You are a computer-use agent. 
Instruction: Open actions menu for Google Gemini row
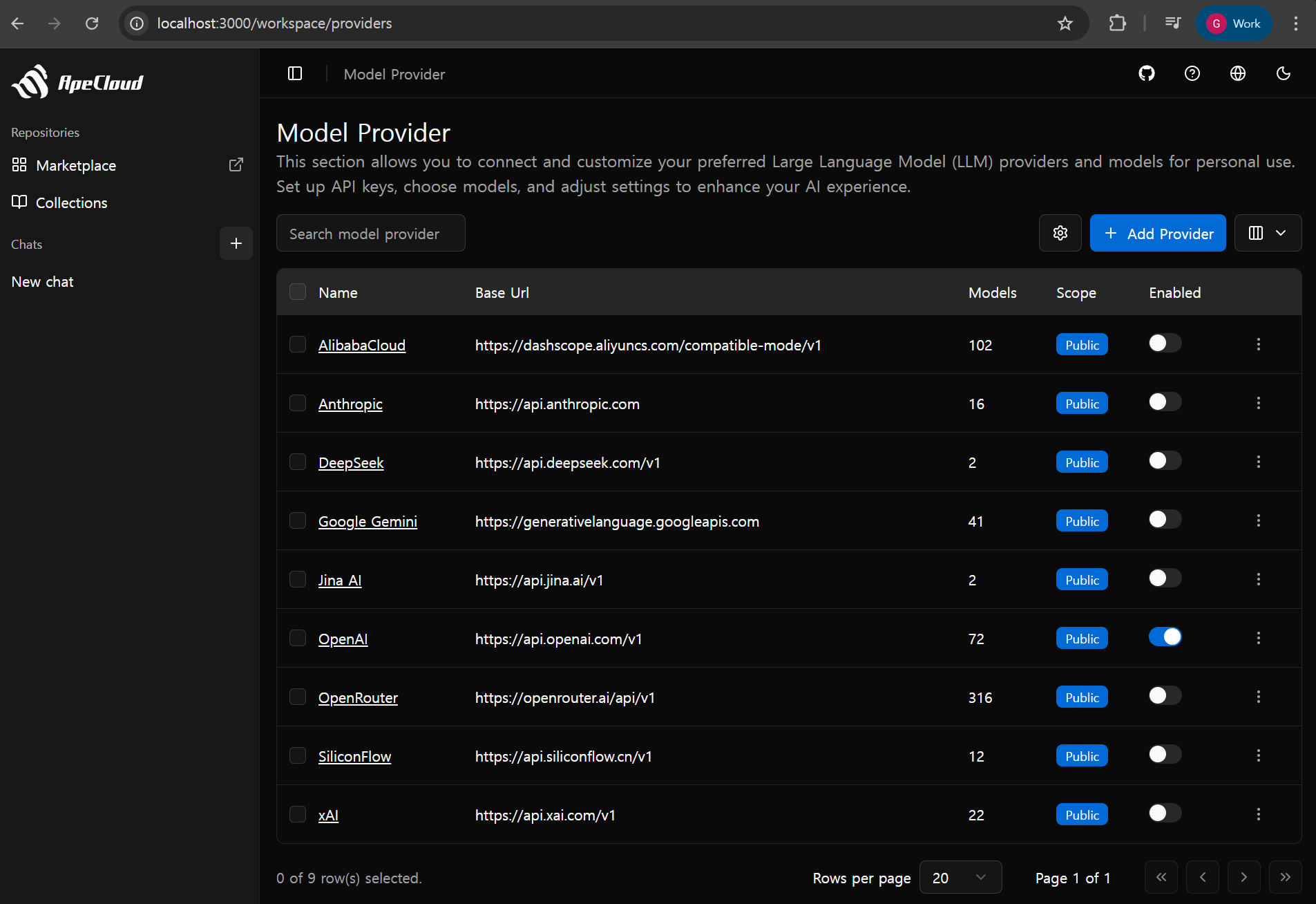coord(1259,520)
